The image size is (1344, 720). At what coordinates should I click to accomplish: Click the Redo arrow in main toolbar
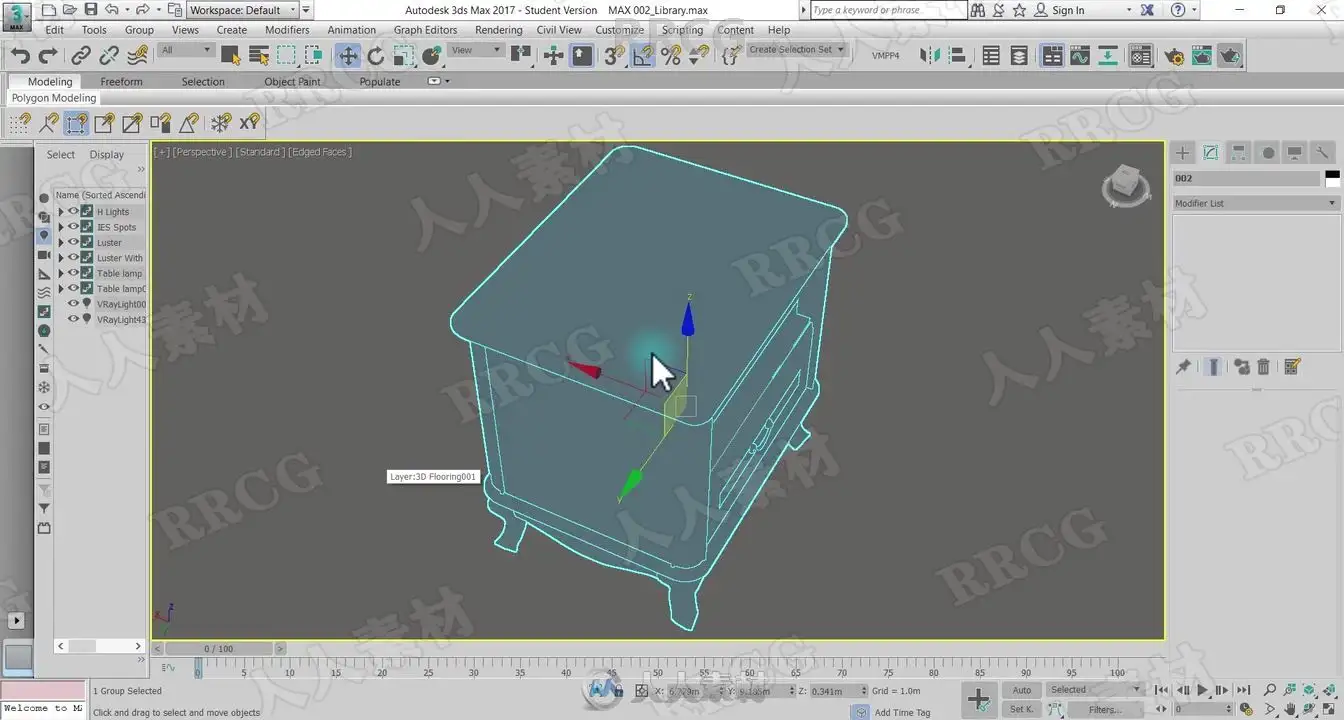[x=49, y=56]
